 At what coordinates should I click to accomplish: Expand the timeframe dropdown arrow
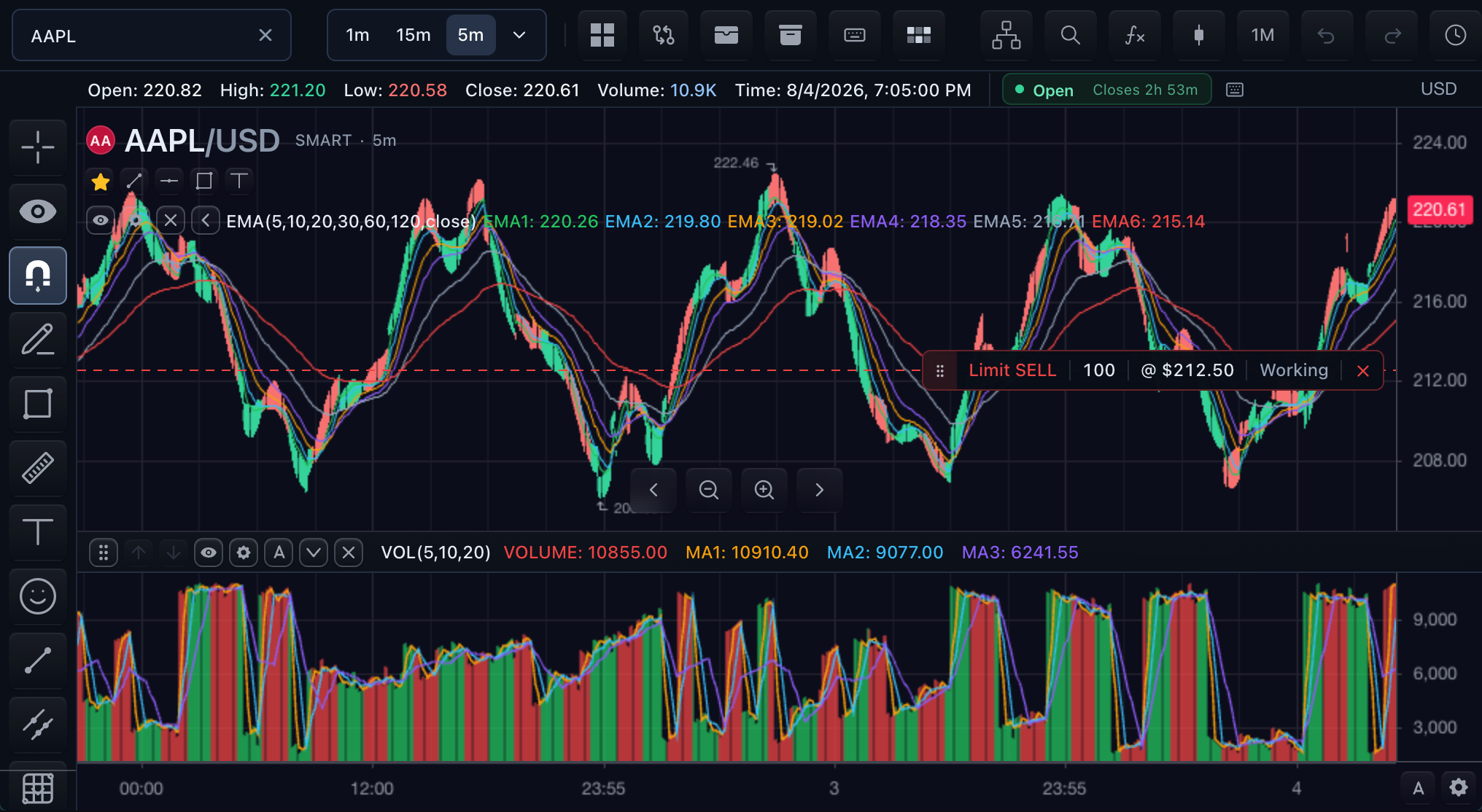519,35
